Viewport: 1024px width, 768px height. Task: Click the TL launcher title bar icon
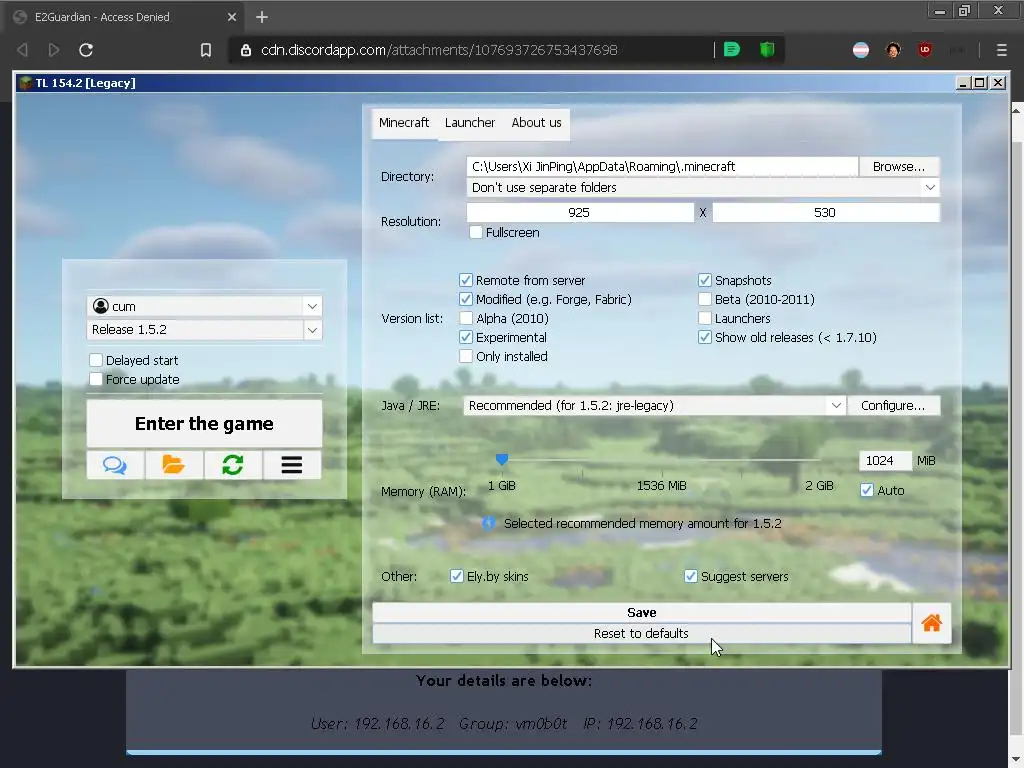tap(25, 83)
